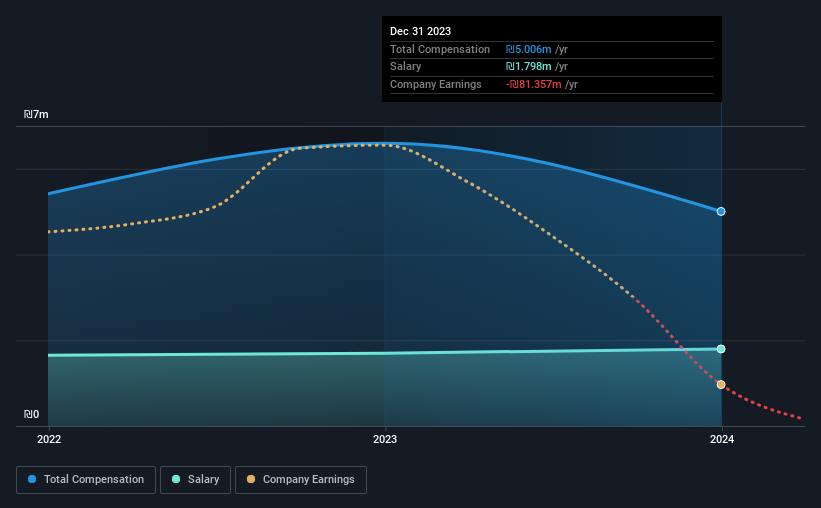The height and width of the screenshot is (508, 821).
Task: Click the 2022 x-axis label
Action: [49, 439]
